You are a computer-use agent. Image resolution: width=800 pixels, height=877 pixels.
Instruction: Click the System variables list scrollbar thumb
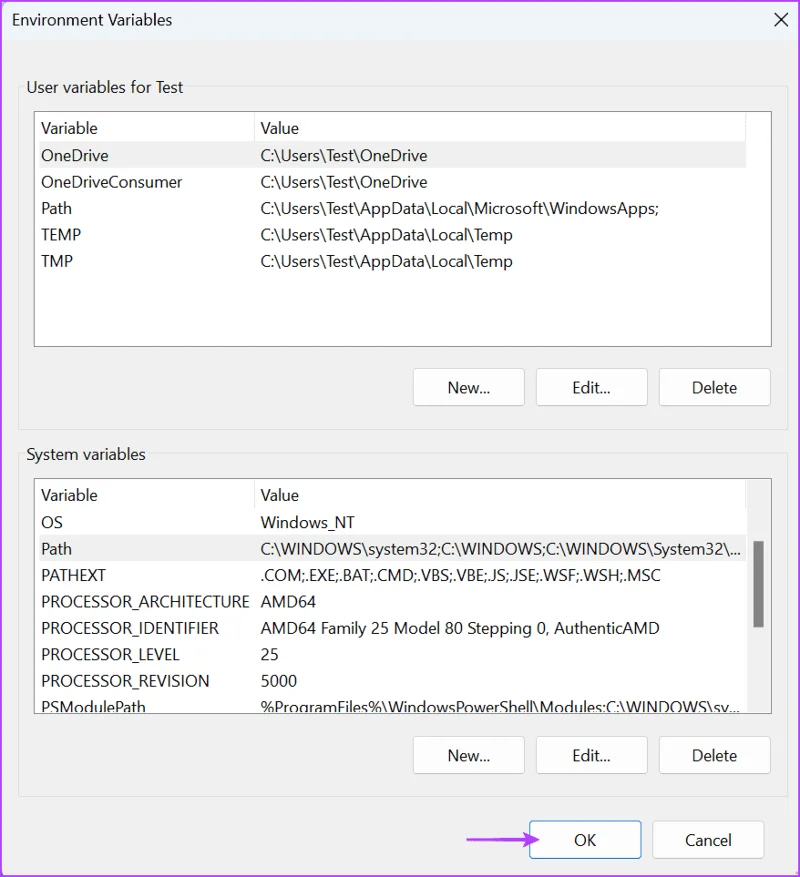click(x=758, y=583)
